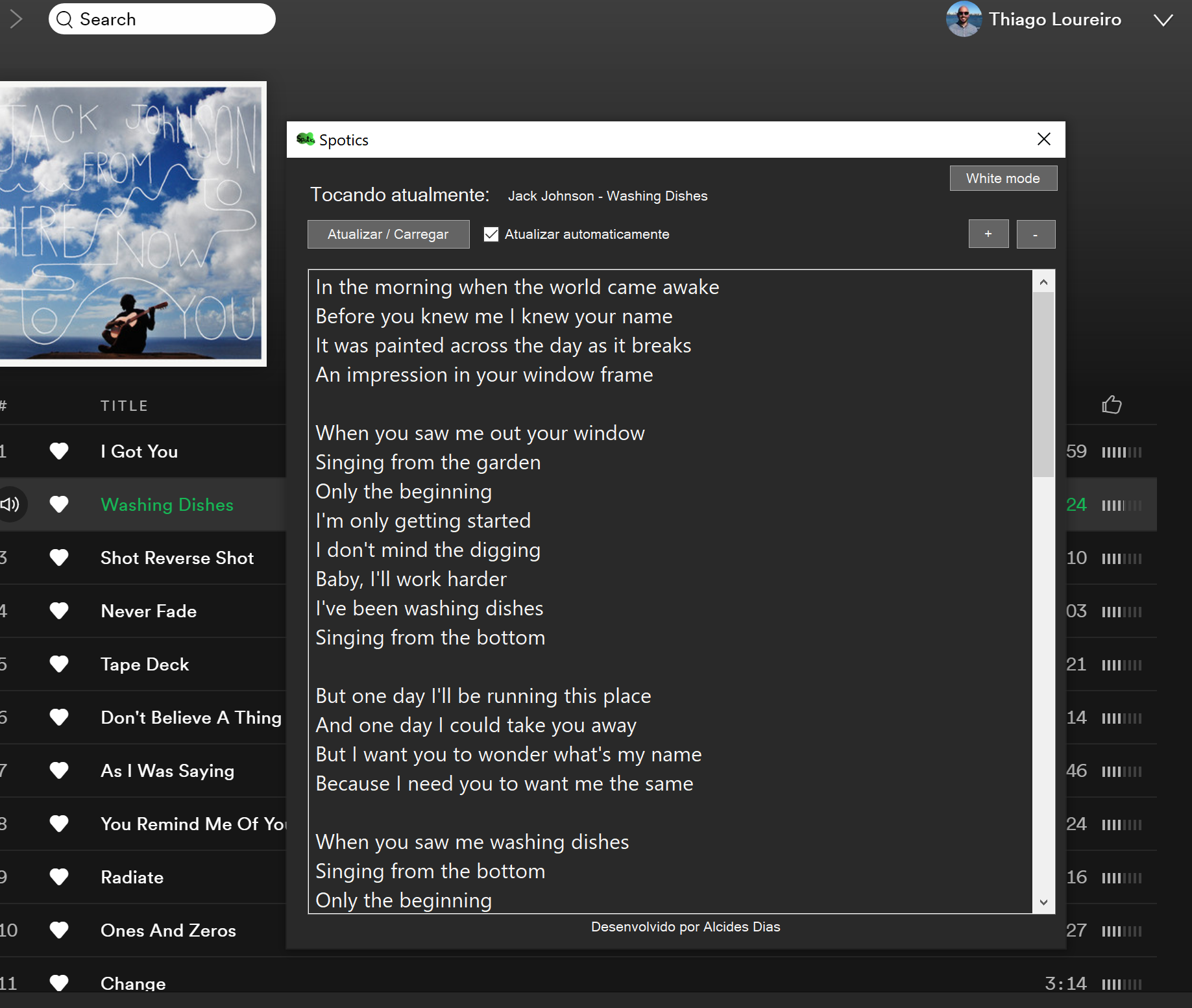Increase lyrics font size with the plus button
The width and height of the screenshot is (1192, 1008).
[x=988, y=234]
